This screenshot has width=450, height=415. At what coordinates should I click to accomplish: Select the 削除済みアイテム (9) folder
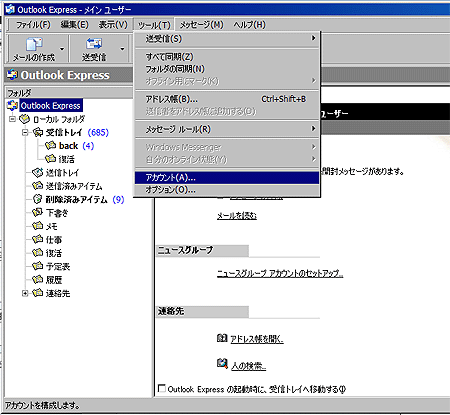coord(85,199)
